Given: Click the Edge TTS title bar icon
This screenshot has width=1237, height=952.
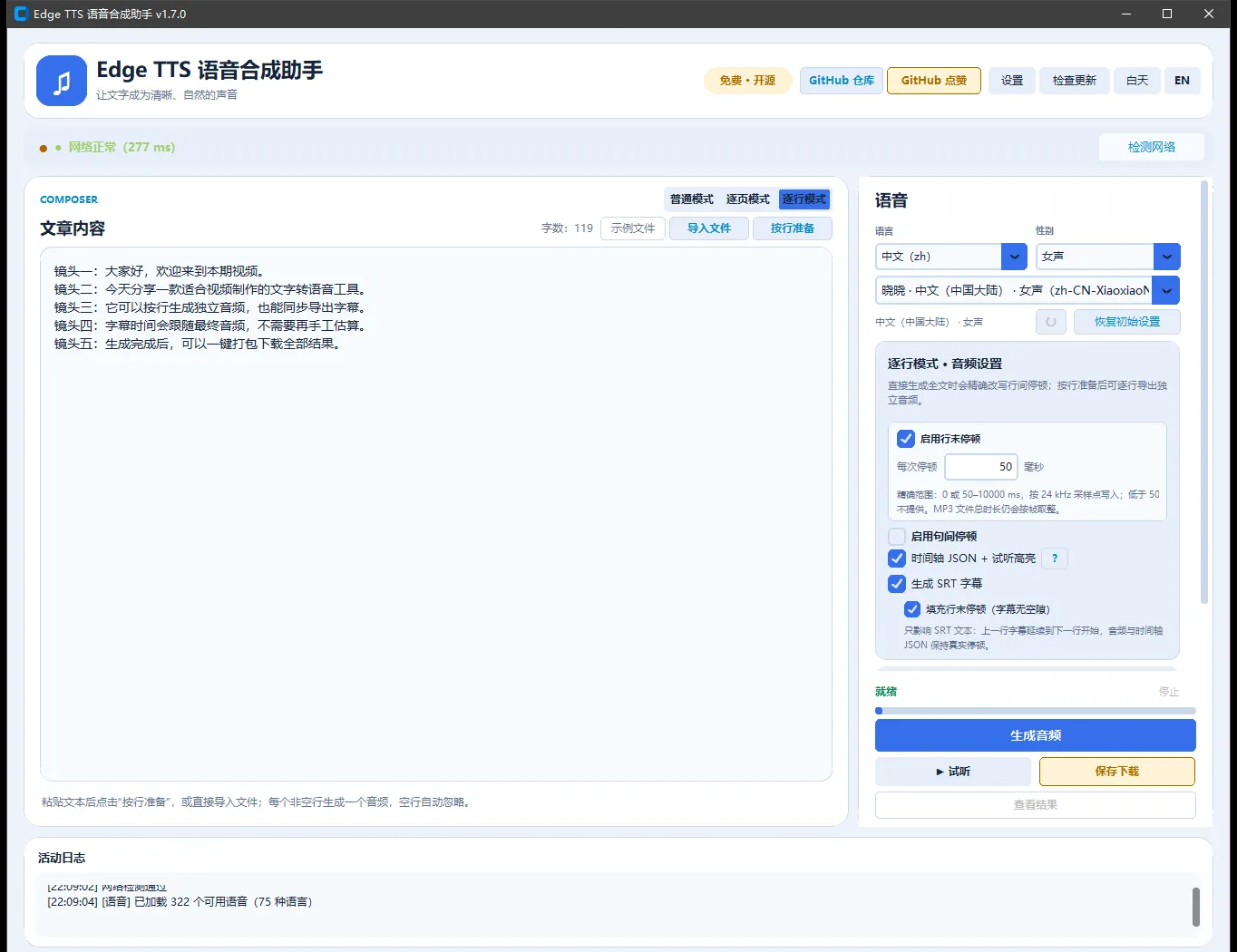Looking at the screenshot, I should click(21, 14).
